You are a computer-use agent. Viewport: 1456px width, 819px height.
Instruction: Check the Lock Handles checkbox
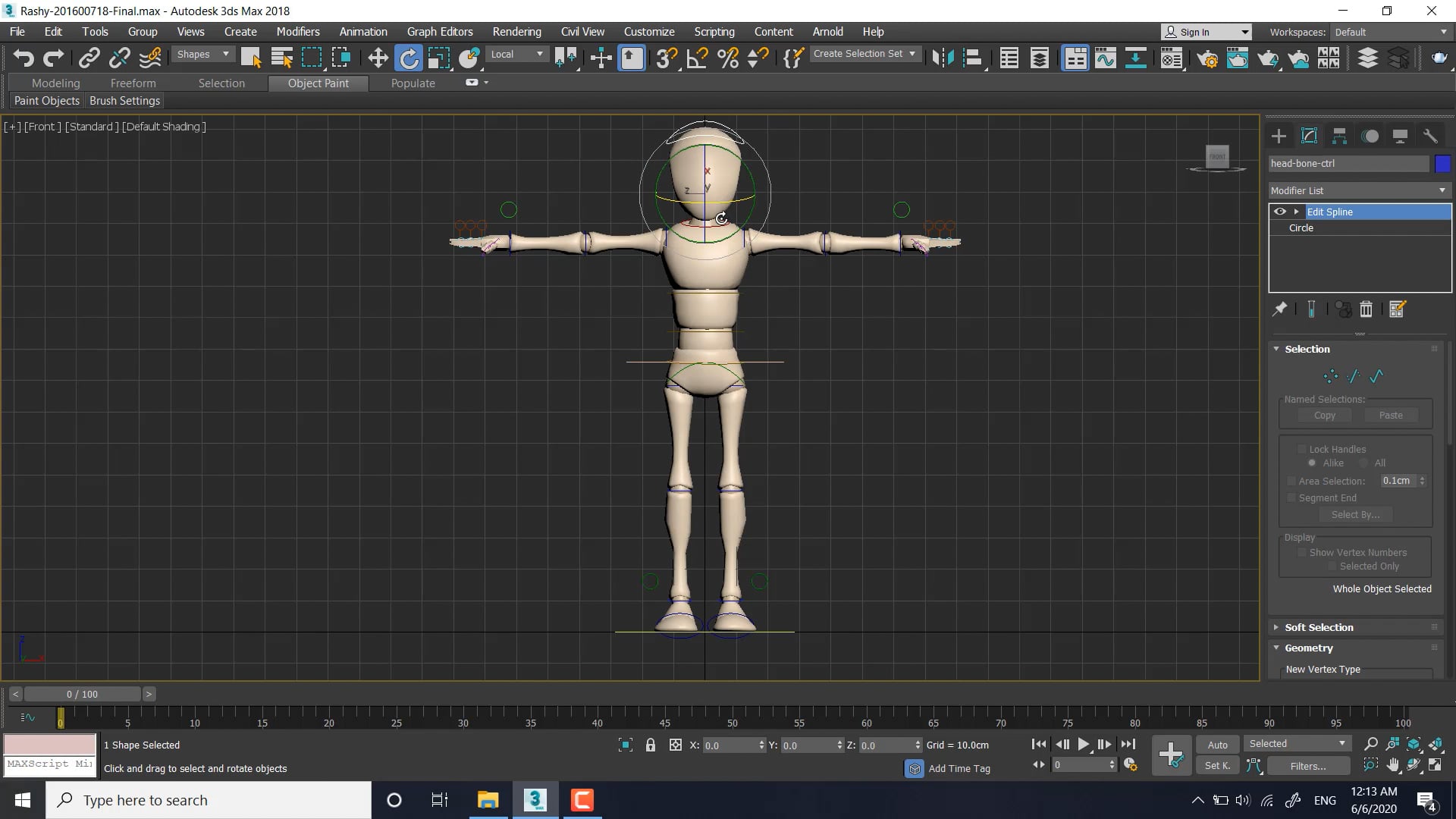1301,450
